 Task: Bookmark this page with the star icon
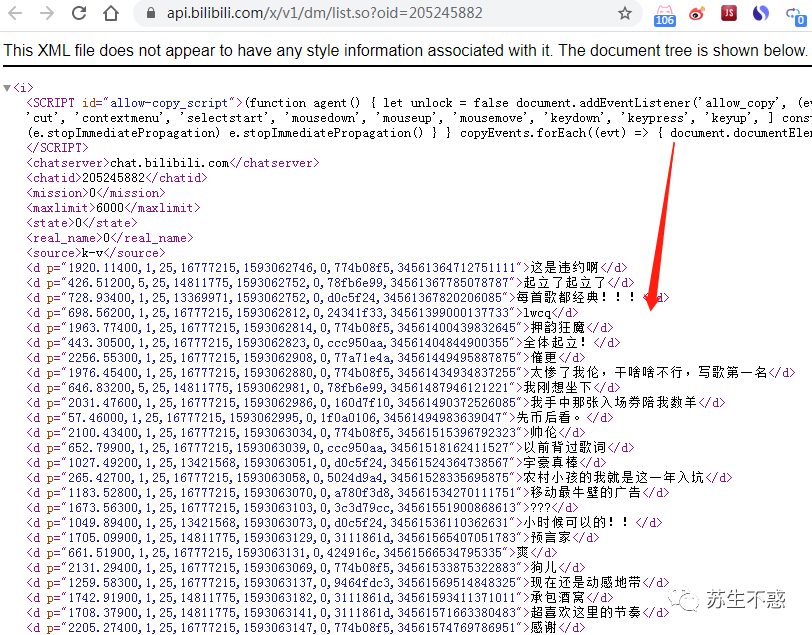coord(625,13)
